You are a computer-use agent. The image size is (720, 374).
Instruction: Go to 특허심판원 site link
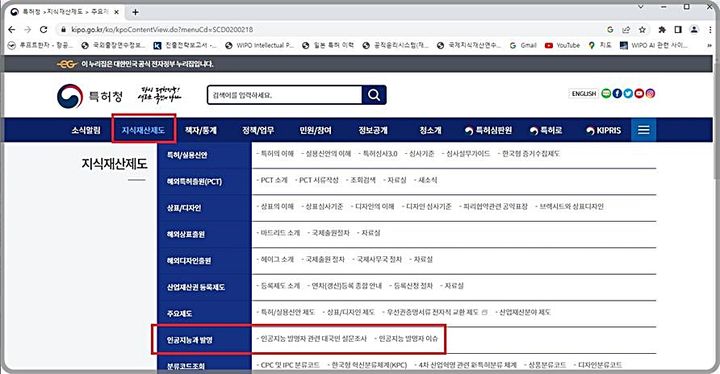[x=488, y=130]
